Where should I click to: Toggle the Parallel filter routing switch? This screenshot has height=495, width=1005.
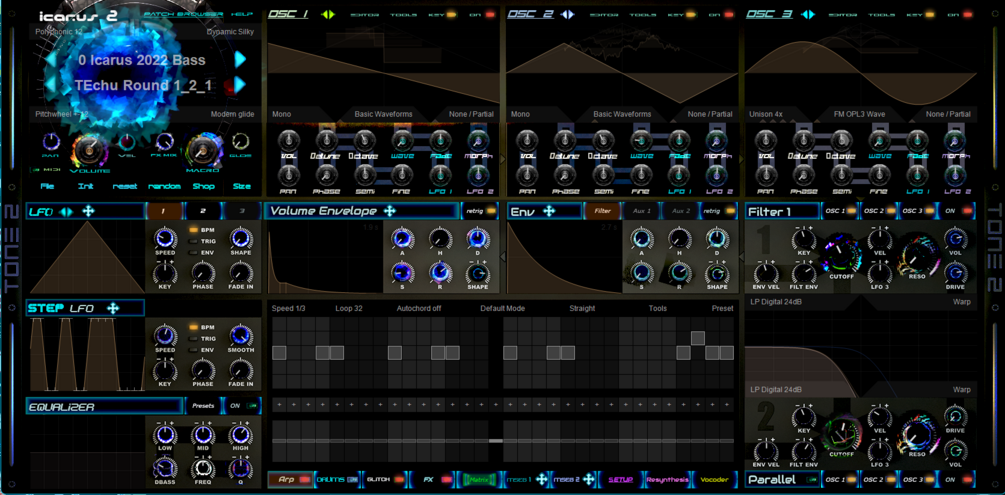[813, 479]
